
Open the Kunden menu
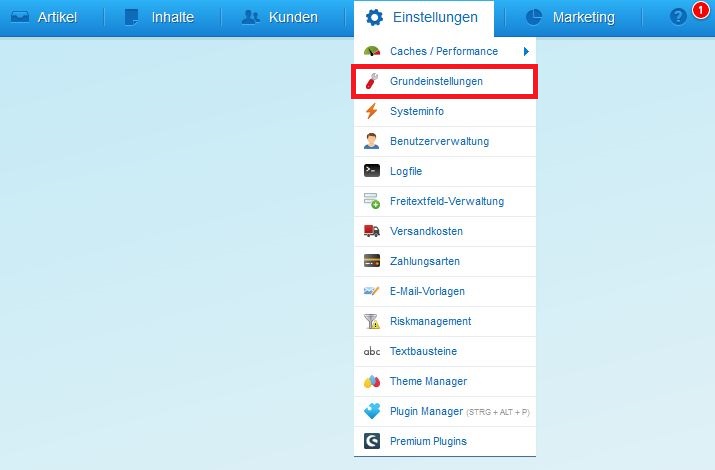pyautogui.click(x=280, y=17)
